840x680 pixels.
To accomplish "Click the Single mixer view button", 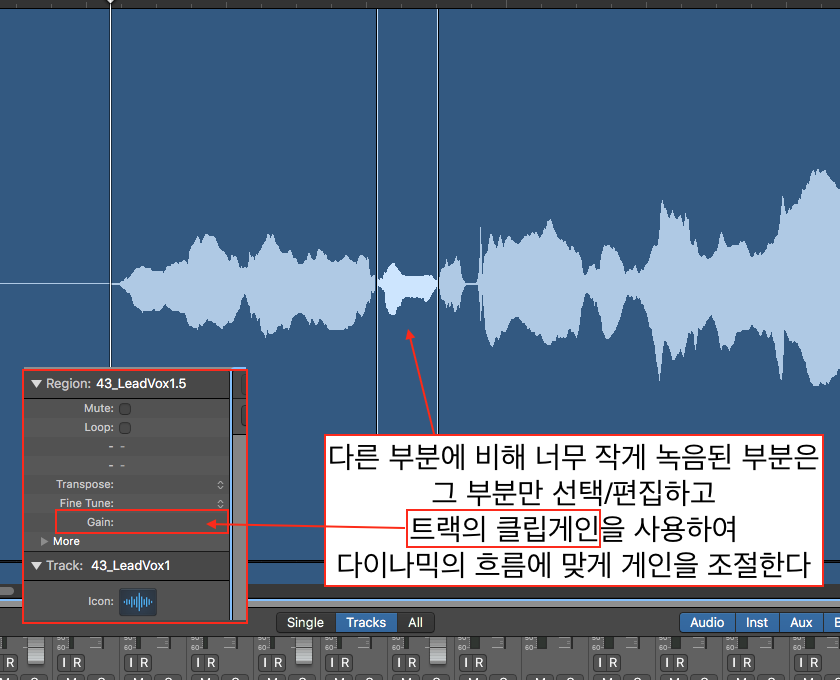I will click(305, 622).
